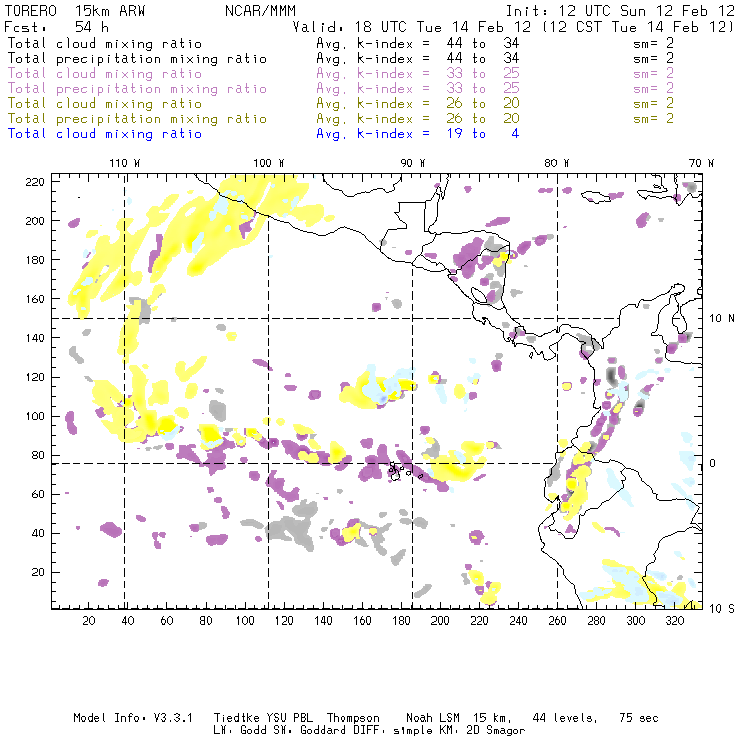Image resolution: width=740 pixels, height=740 pixels.
Task: Select the 120 tick on the horizontal axis
Action: pyautogui.click(x=284, y=621)
